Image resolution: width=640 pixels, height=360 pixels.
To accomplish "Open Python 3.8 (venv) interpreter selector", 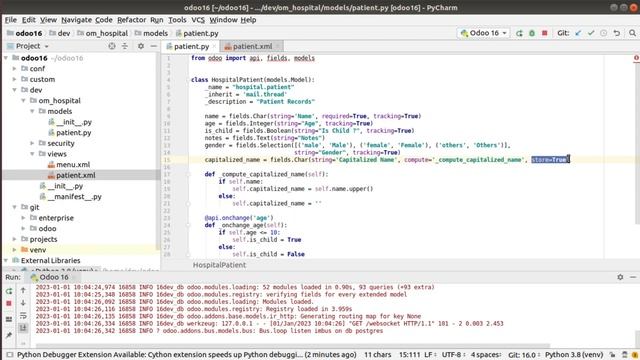I will (574, 355).
